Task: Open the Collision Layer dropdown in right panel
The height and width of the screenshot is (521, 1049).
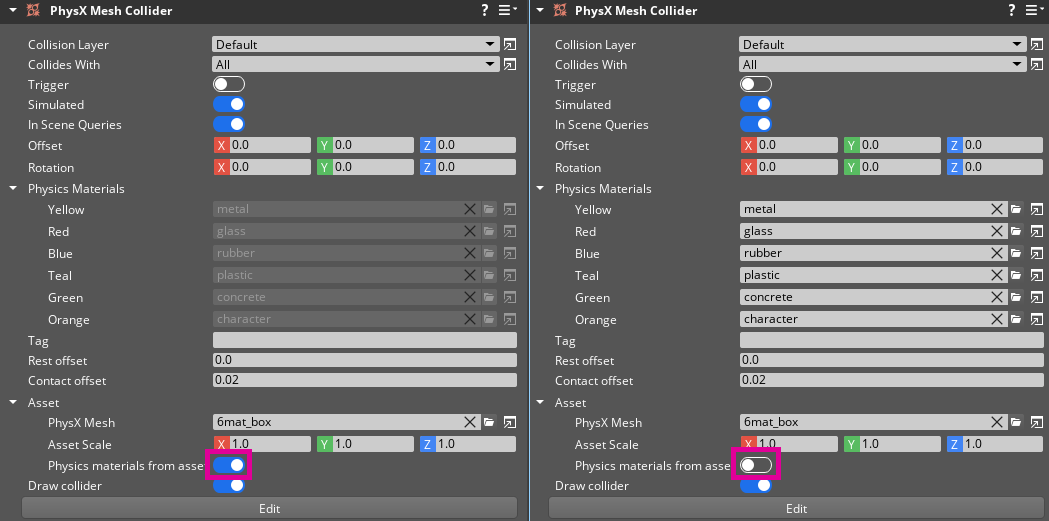Action: [883, 44]
